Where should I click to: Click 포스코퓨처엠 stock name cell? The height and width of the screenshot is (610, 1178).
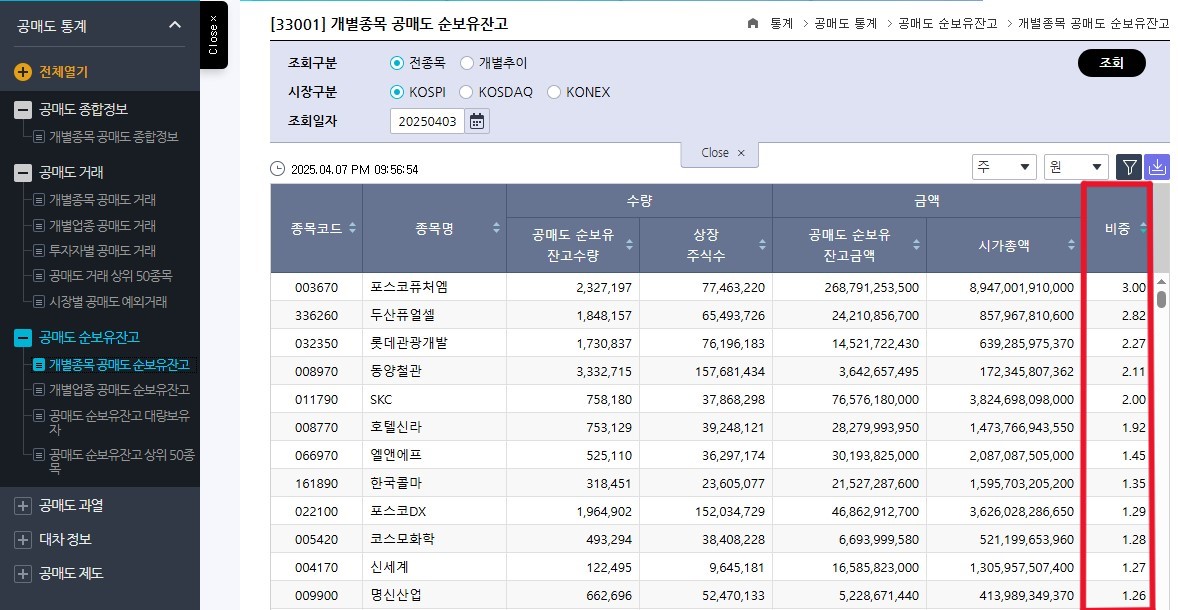point(434,287)
